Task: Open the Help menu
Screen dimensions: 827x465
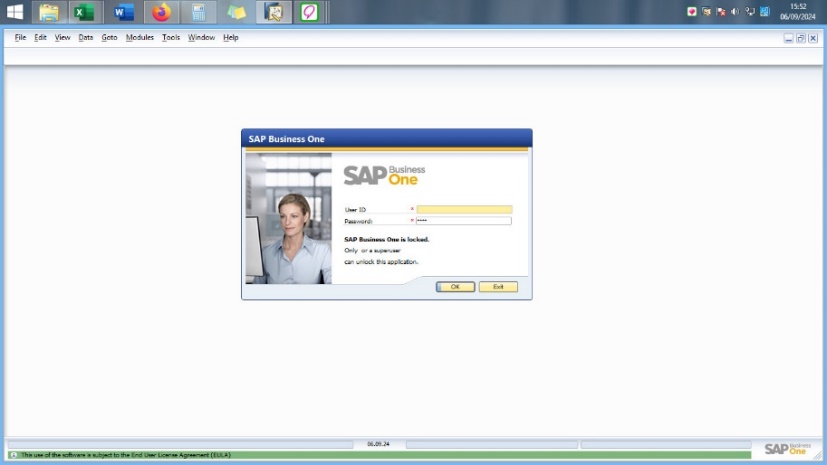Action: click(x=231, y=37)
